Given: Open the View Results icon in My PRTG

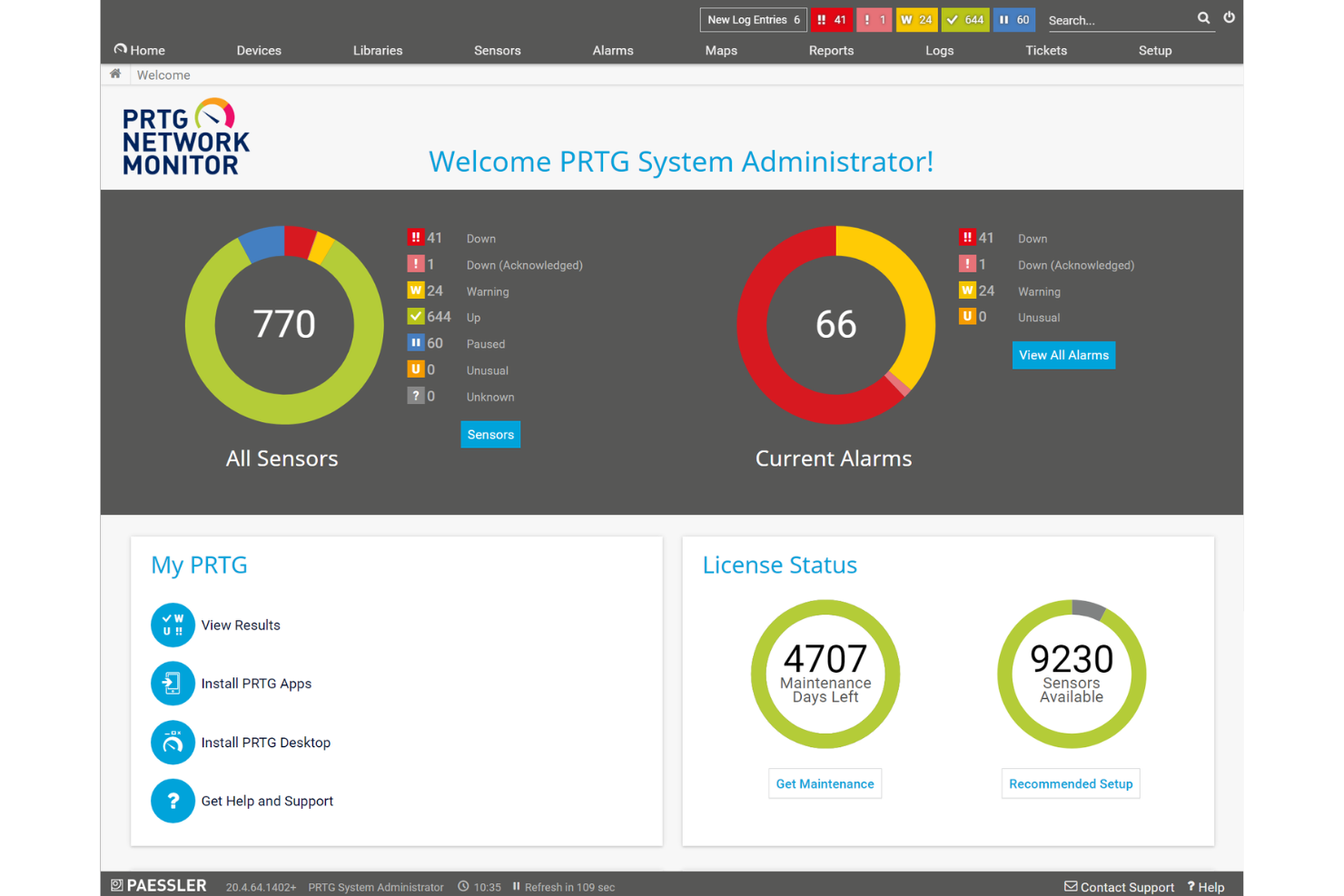Looking at the screenshot, I should (x=173, y=625).
